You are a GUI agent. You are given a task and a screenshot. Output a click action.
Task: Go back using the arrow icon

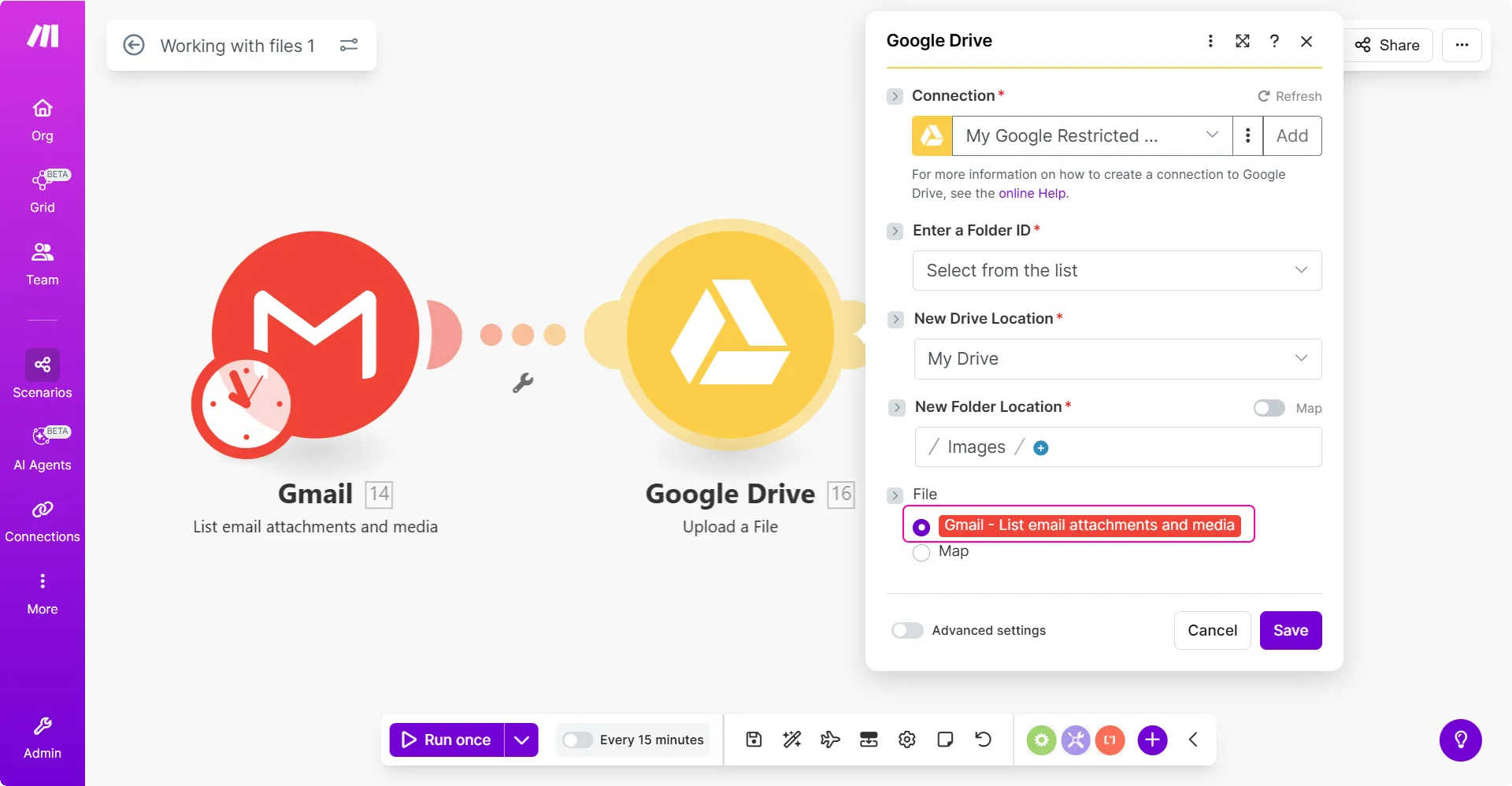tap(134, 45)
